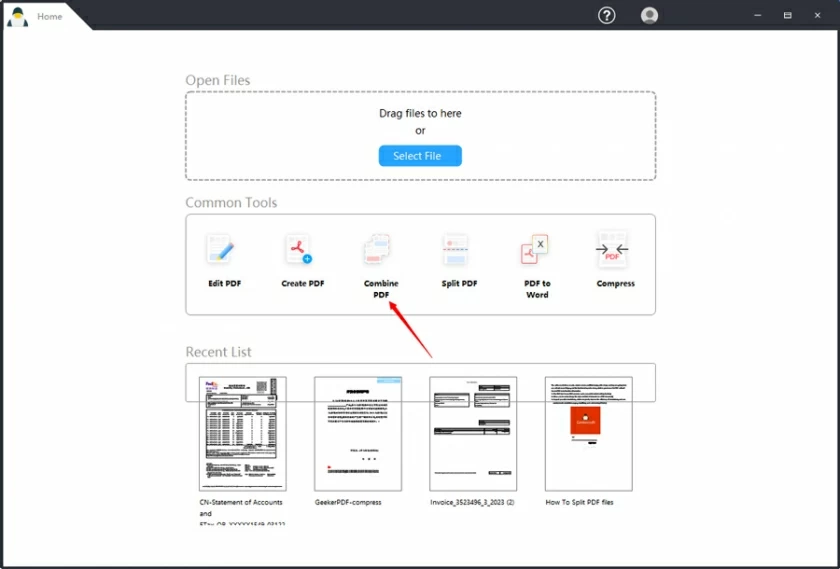Click the "Create PDF" label
The image size is (840, 569).
tap(303, 283)
